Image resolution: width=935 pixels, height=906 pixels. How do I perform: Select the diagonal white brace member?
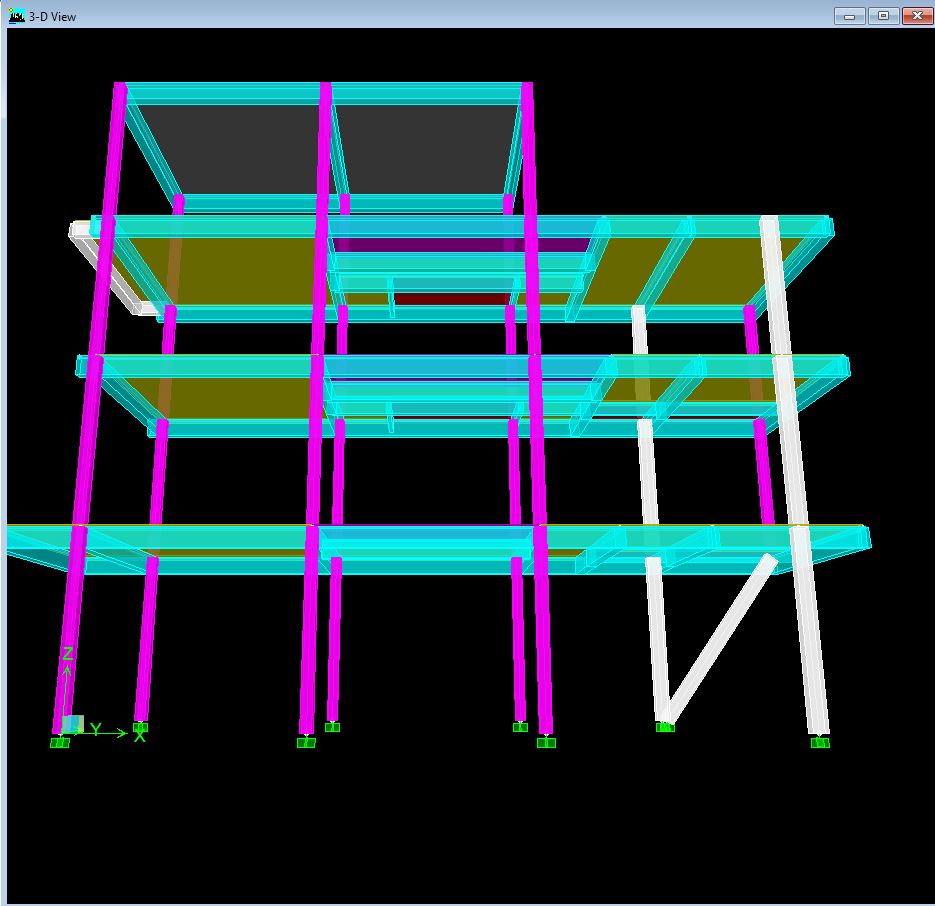click(722, 638)
